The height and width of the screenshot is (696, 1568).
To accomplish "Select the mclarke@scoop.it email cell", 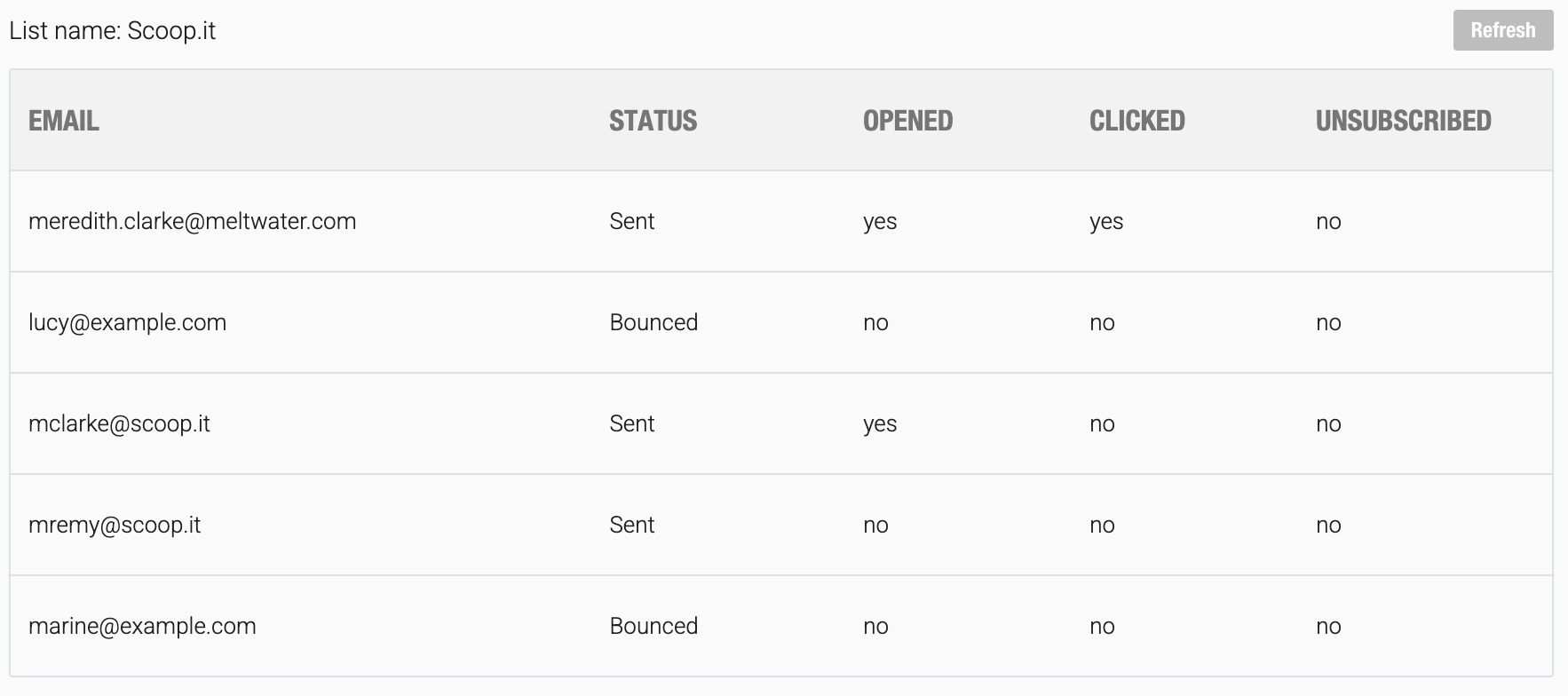I will click(119, 423).
